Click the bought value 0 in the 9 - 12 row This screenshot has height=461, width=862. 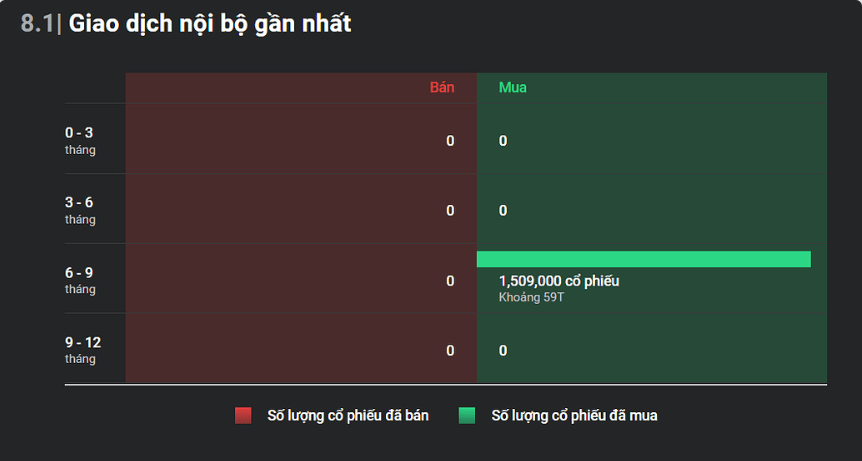(503, 351)
